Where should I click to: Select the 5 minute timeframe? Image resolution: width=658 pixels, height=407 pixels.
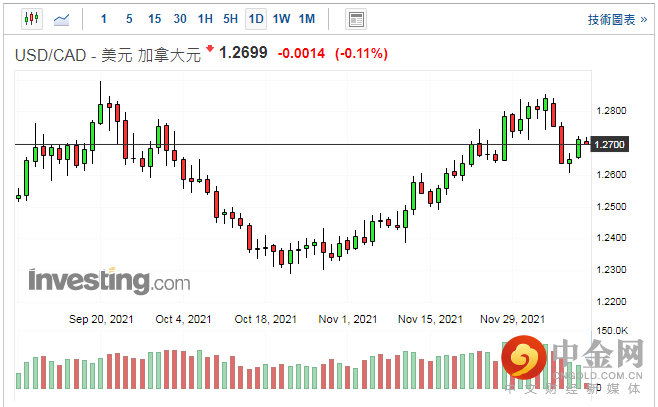(129, 19)
